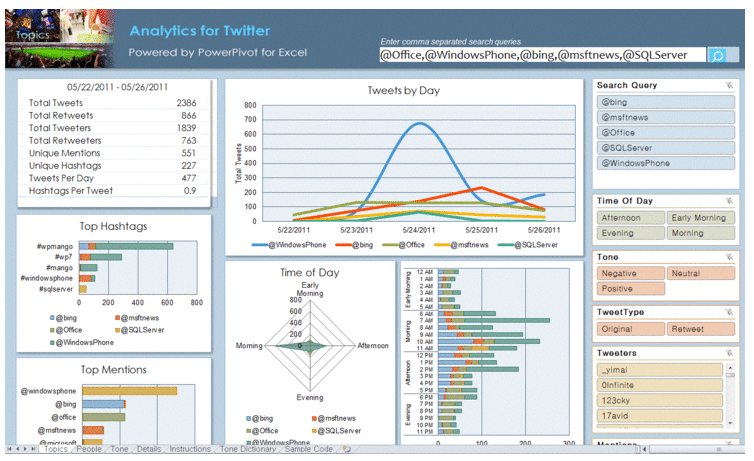Filter TweetType by Original
This screenshot has height=461, width=754.
tap(631, 329)
